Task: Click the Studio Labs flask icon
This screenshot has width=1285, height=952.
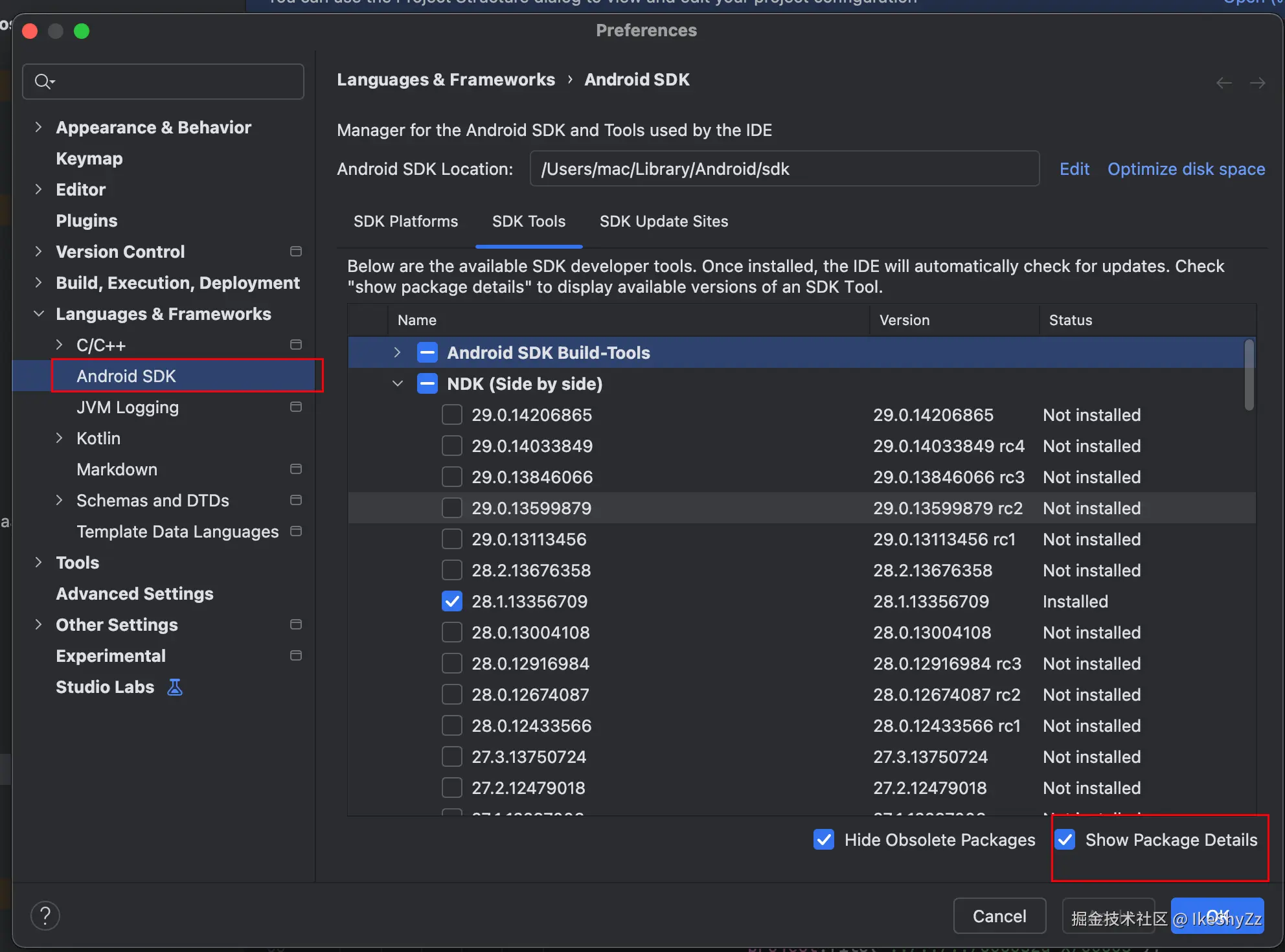Action: [x=175, y=687]
